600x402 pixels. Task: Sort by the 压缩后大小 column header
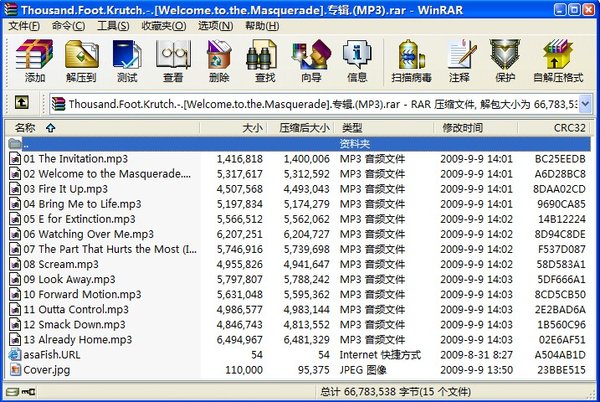pos(300,128)
